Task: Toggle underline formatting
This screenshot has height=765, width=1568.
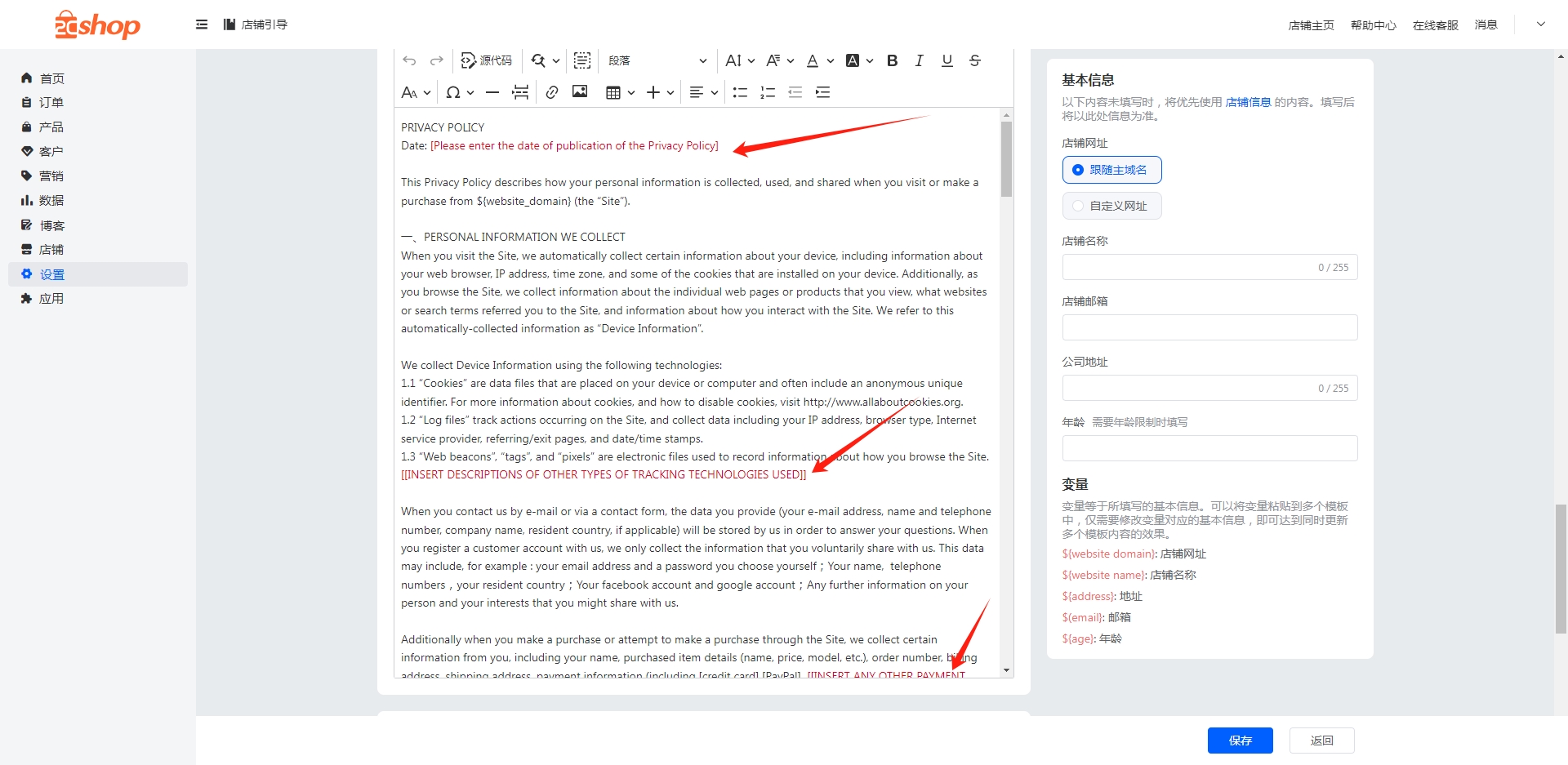Action: click(947, 60)
